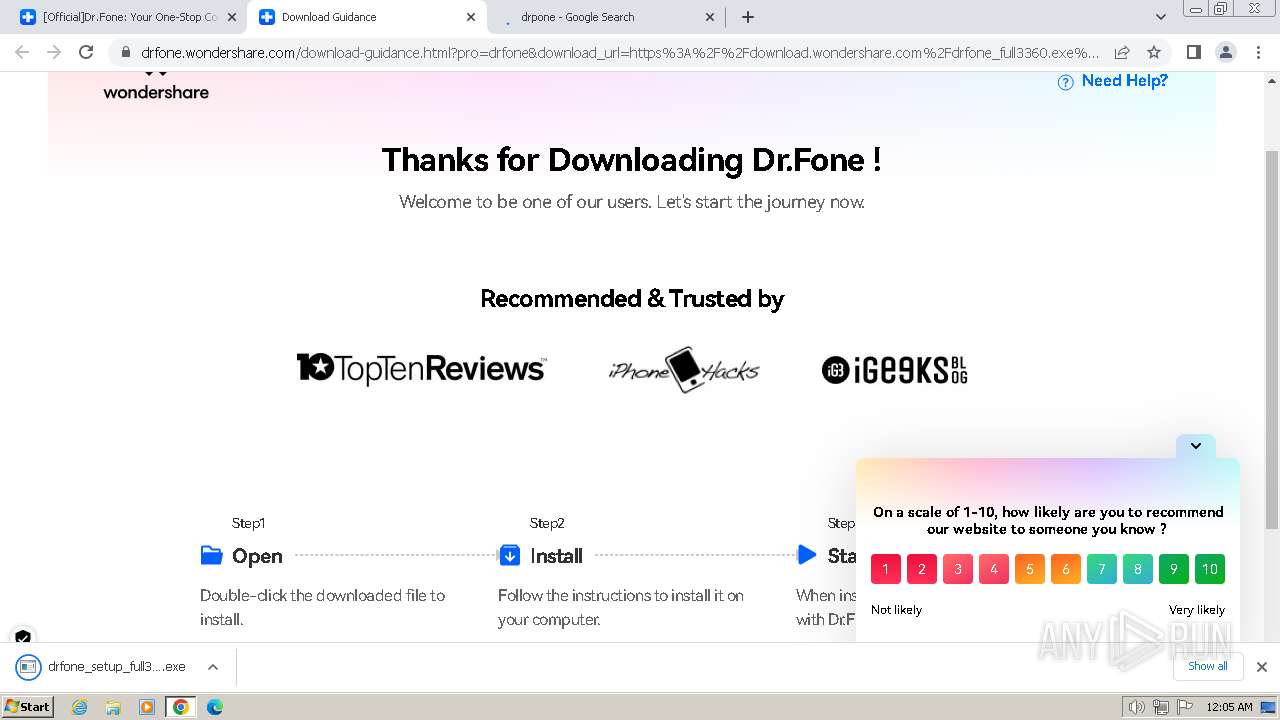Rate recommendation score 9

click(1174, 569)
